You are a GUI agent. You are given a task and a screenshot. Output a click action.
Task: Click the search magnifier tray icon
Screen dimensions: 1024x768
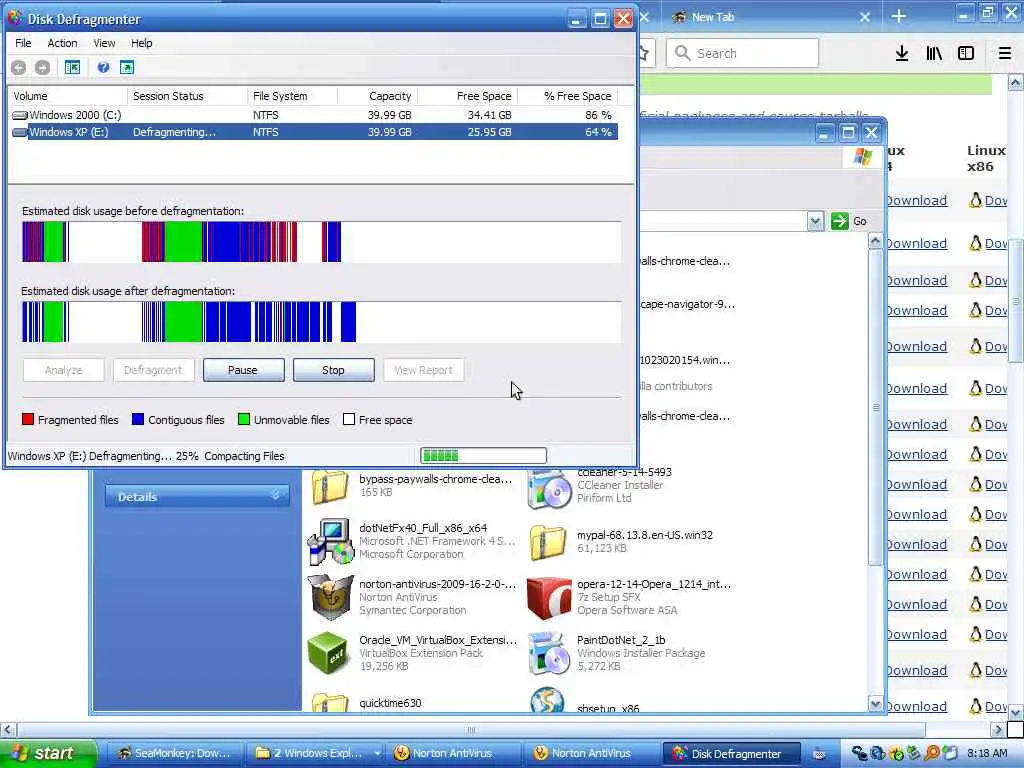(932, 753)
